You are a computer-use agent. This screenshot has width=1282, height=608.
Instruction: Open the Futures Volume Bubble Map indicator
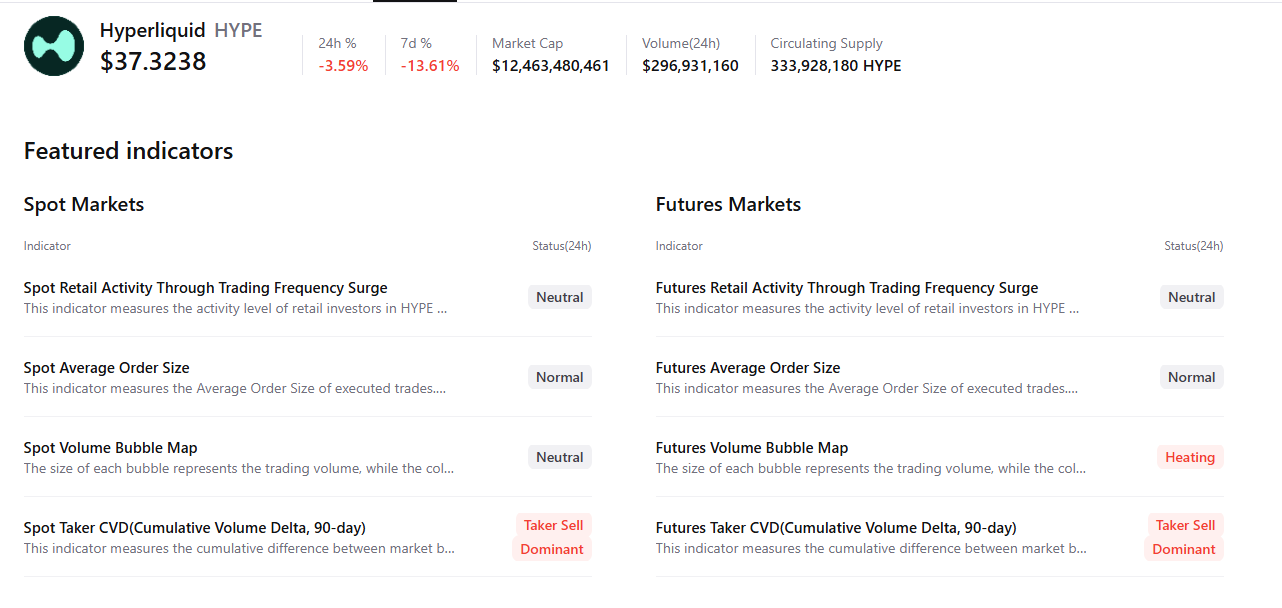751,448
